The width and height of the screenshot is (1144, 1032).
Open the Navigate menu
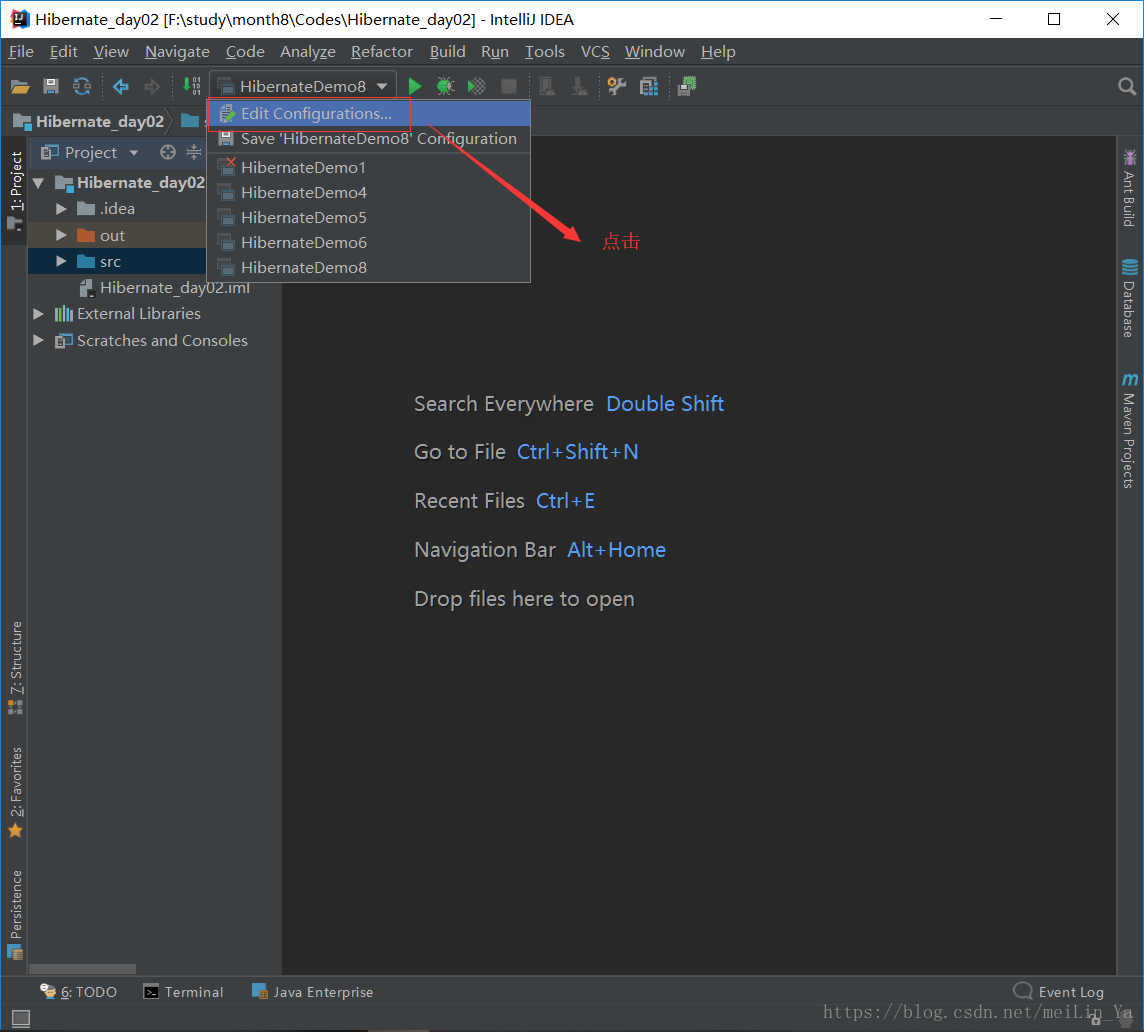[x=177, y=52]
